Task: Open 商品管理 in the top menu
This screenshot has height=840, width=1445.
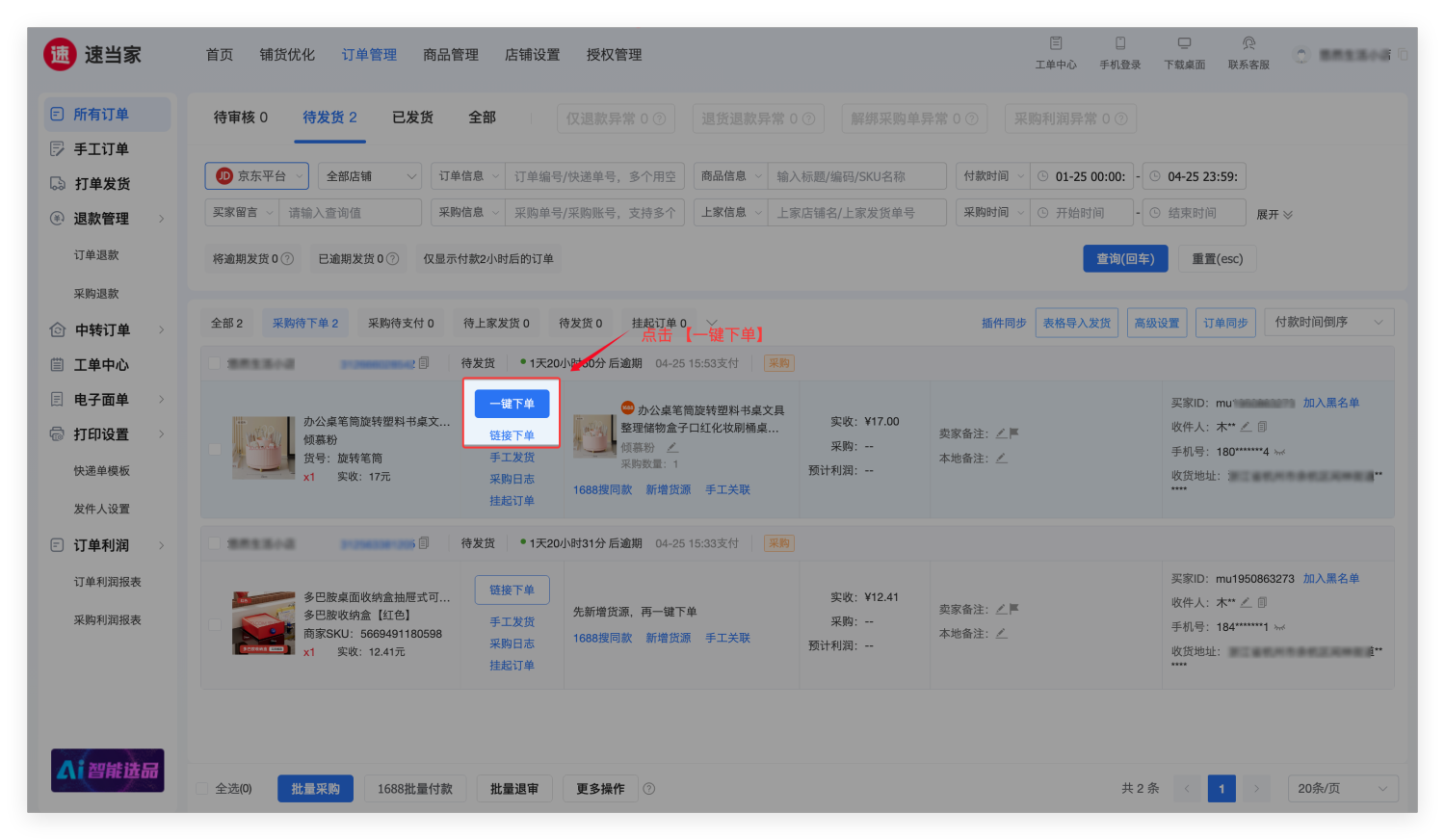Action: point(451,55)
